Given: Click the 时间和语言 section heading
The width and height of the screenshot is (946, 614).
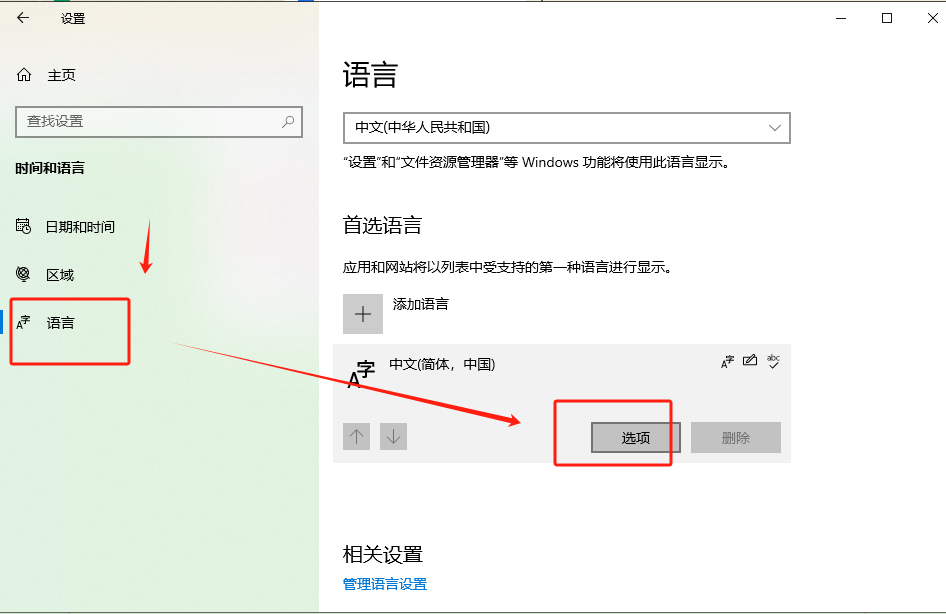Looking at the screenshot, I should pyautogui.click(x=50, y=168).
